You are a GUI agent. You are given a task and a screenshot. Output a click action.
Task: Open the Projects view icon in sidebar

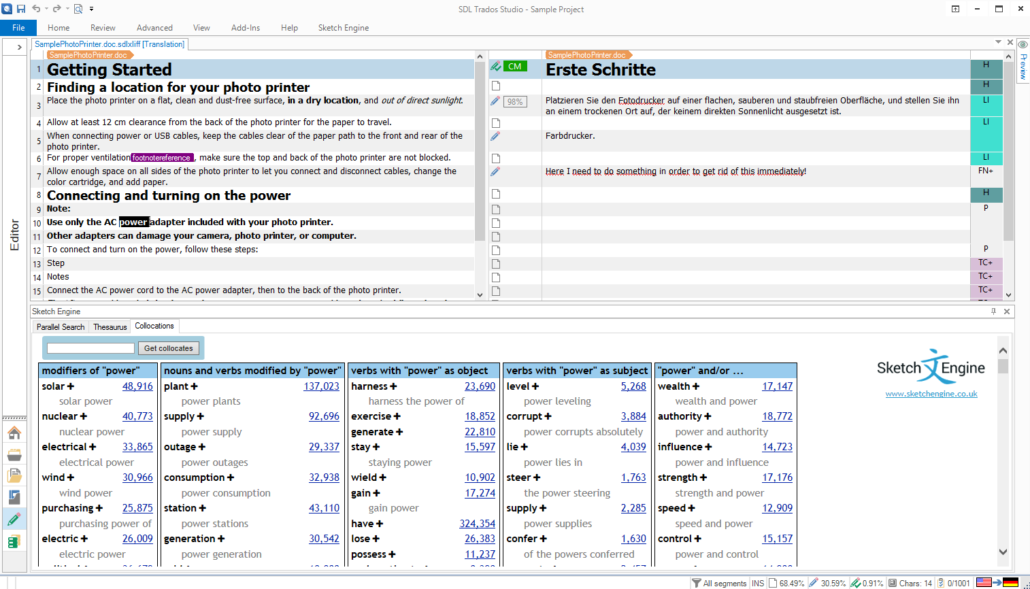coord(14,454)
